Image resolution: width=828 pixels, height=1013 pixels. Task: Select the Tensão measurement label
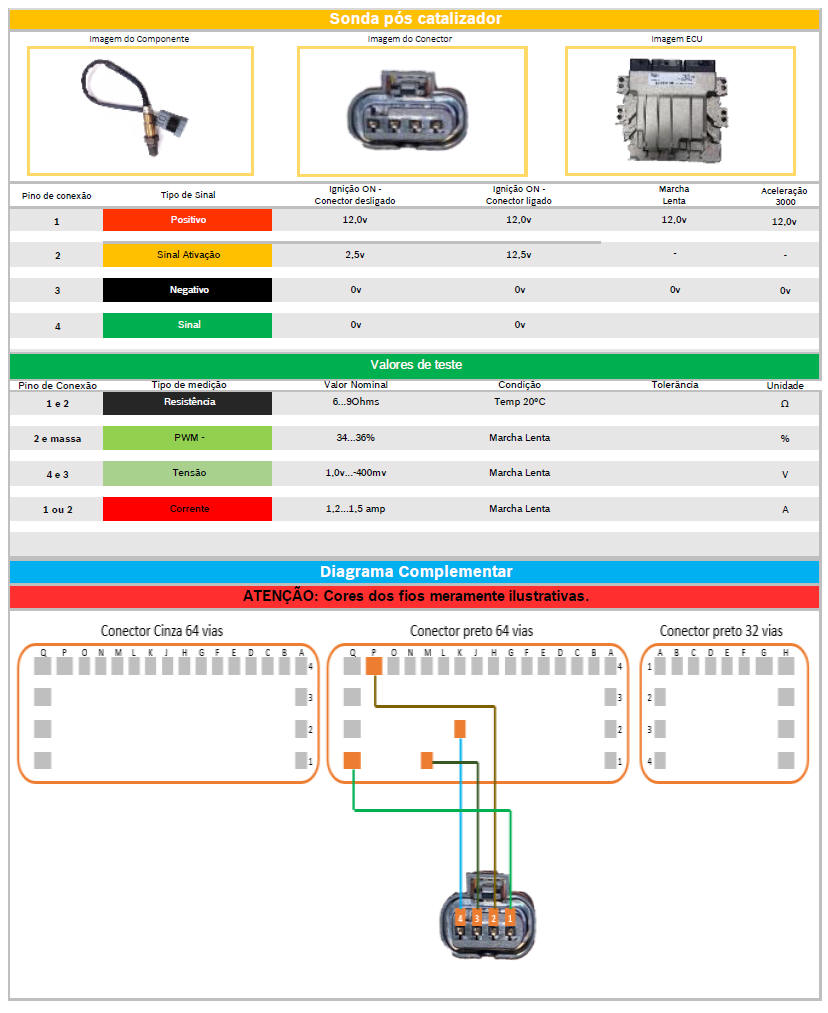187,473
